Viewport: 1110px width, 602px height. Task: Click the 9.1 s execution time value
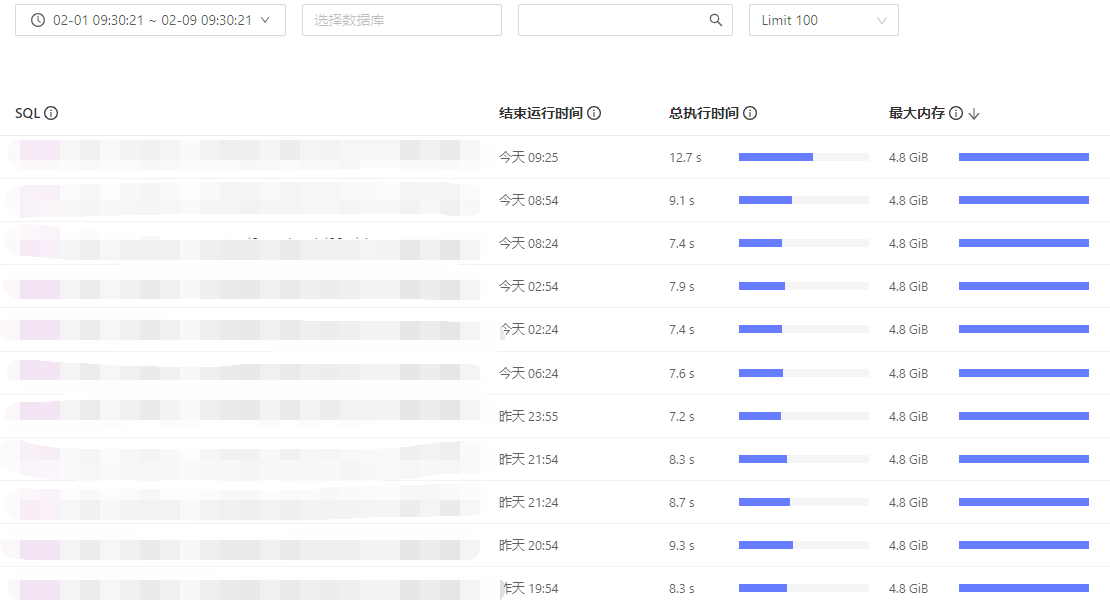[682, 200]
